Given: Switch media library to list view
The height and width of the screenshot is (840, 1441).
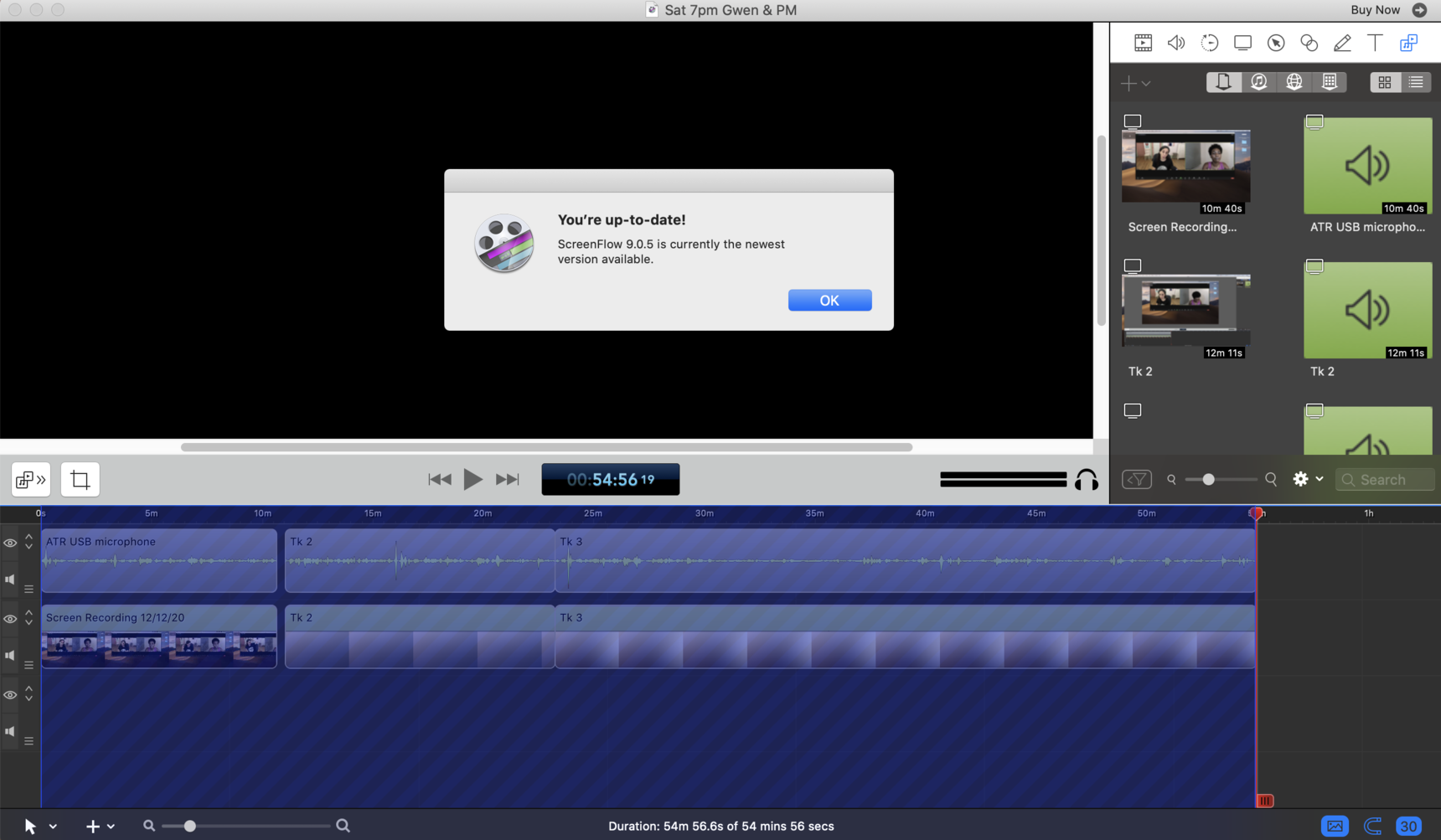Looking at the screenshot, I should 1416,82.
